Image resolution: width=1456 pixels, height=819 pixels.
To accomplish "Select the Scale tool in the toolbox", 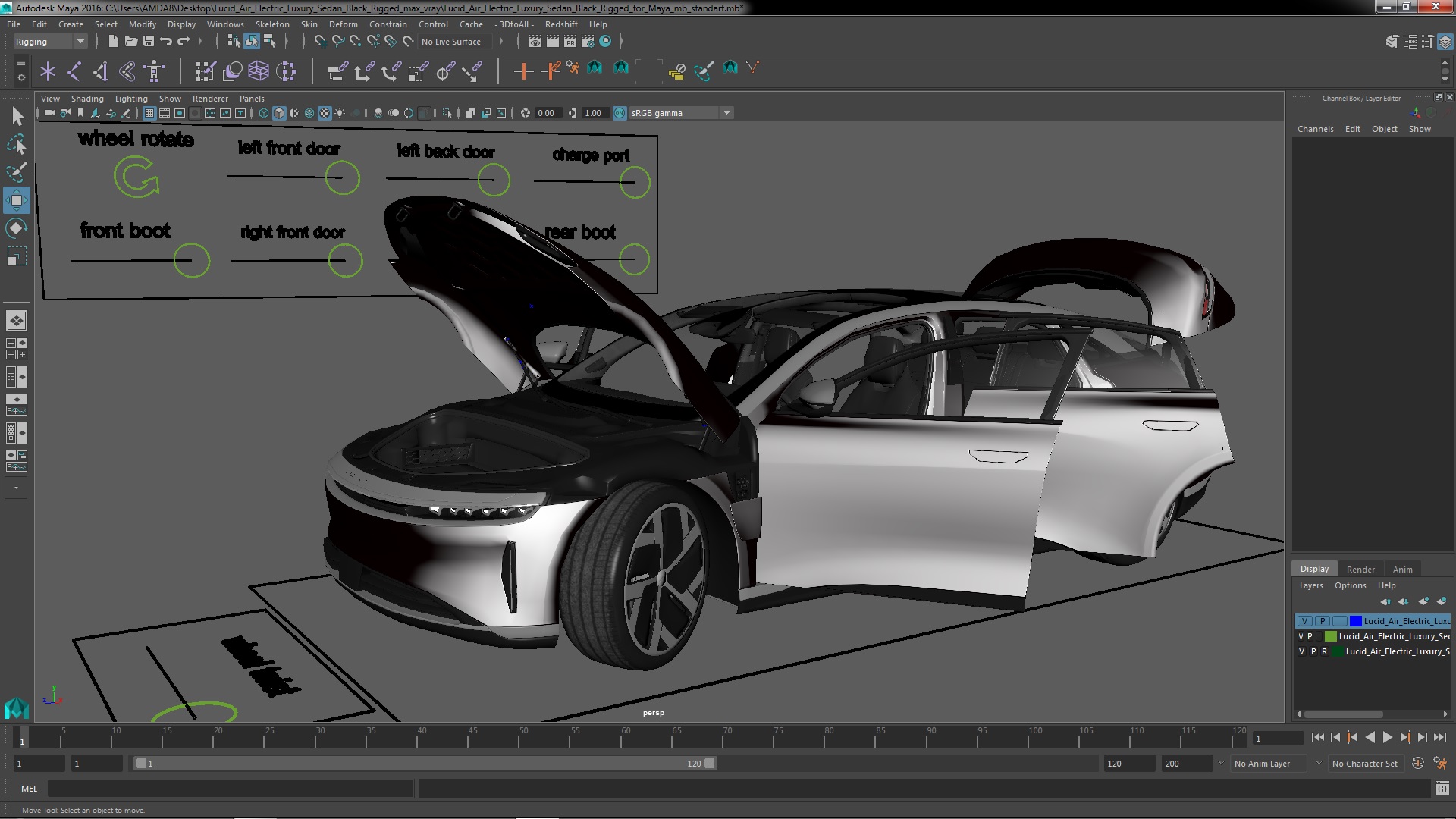I will [16, 256].
